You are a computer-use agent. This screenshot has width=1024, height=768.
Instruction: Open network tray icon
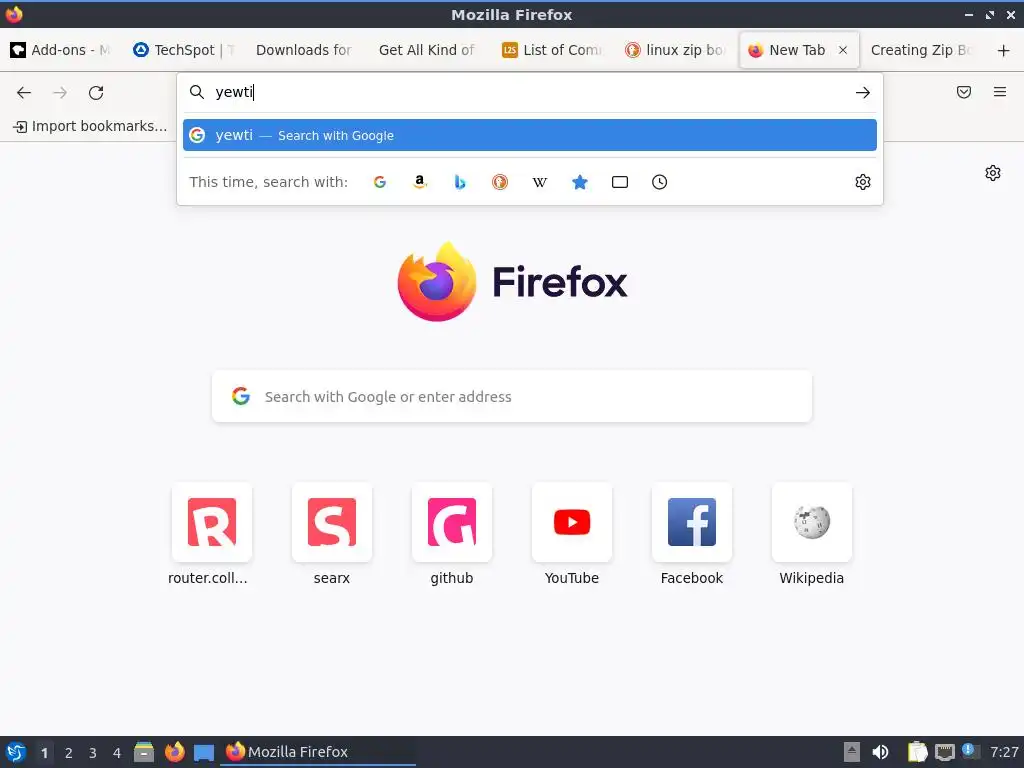pos(944,752)
